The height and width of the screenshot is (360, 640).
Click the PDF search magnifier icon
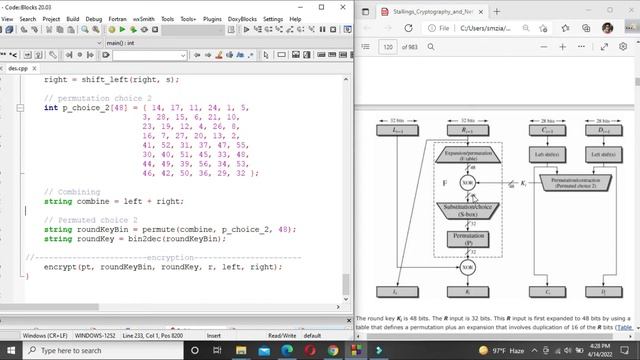431,47
